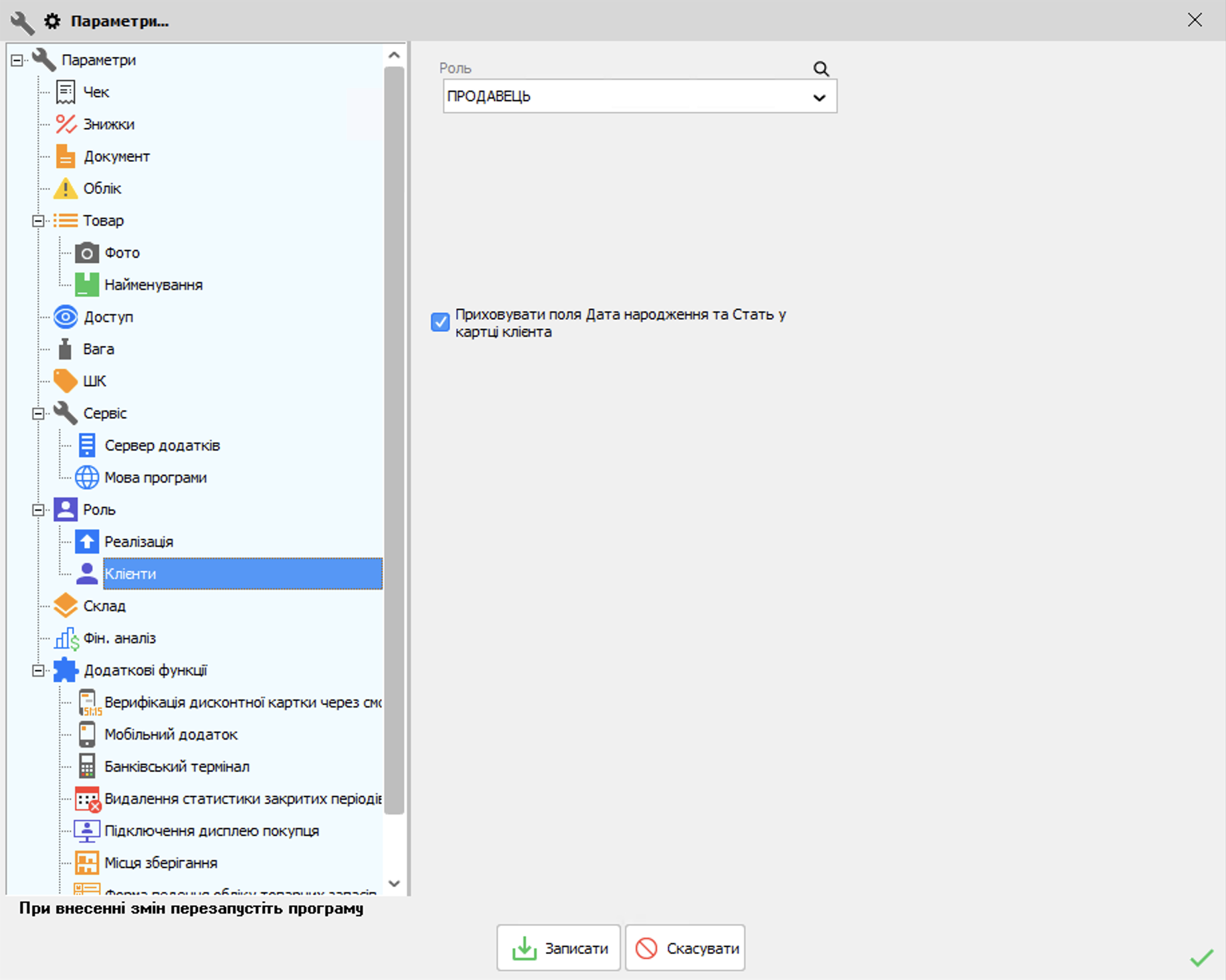
Task: Click the SMS phone icon for Верифікація
Action: point(88,703)
